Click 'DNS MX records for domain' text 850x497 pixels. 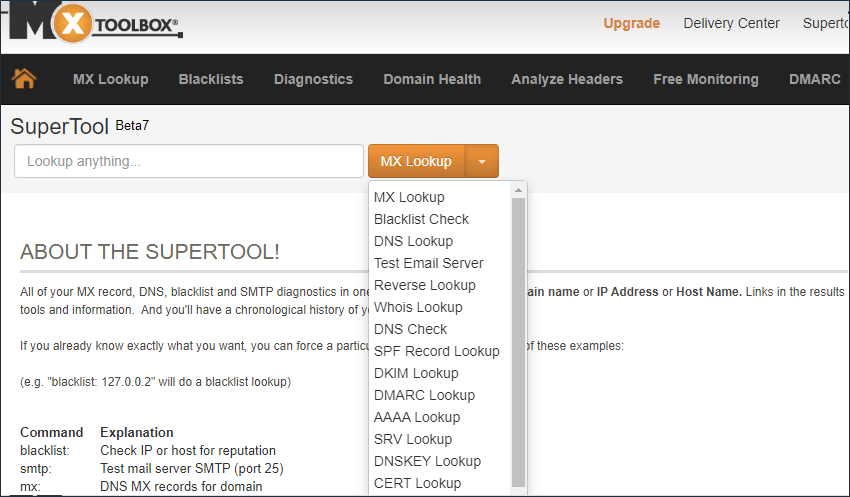[x=181, y=486]
